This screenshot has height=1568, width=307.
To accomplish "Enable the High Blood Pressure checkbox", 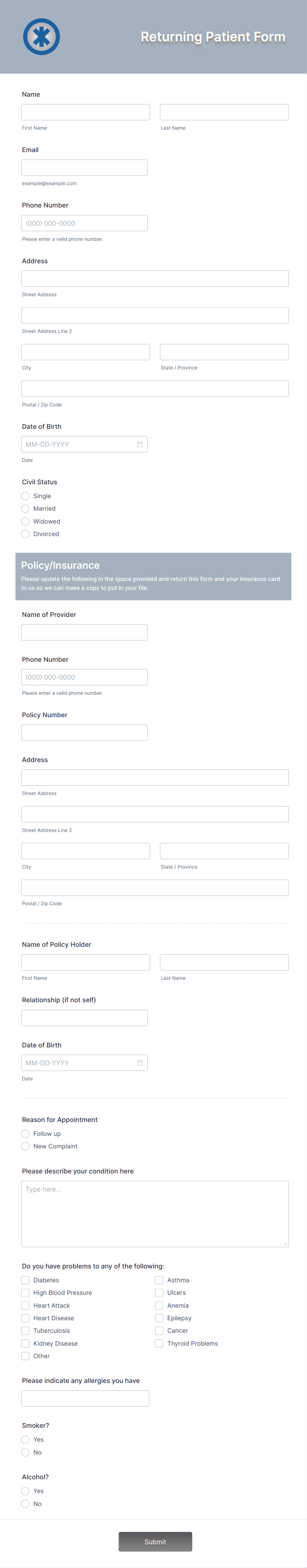I will [25, 1293].
